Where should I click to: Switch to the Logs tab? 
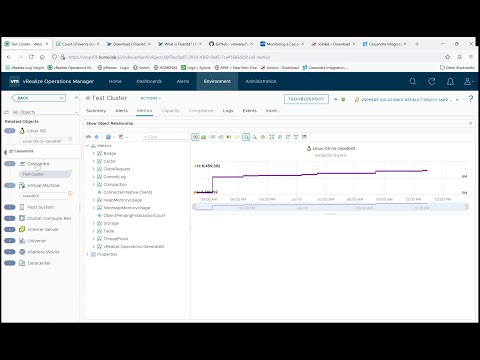tap(228, 110)
